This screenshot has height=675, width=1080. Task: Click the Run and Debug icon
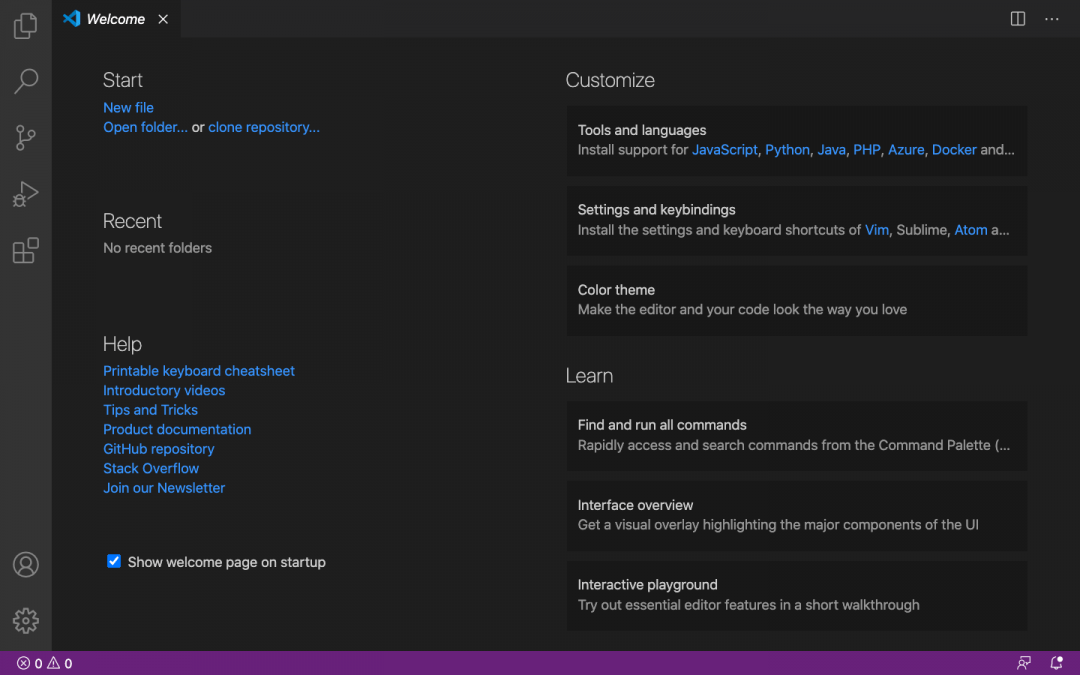click(25, 194)
